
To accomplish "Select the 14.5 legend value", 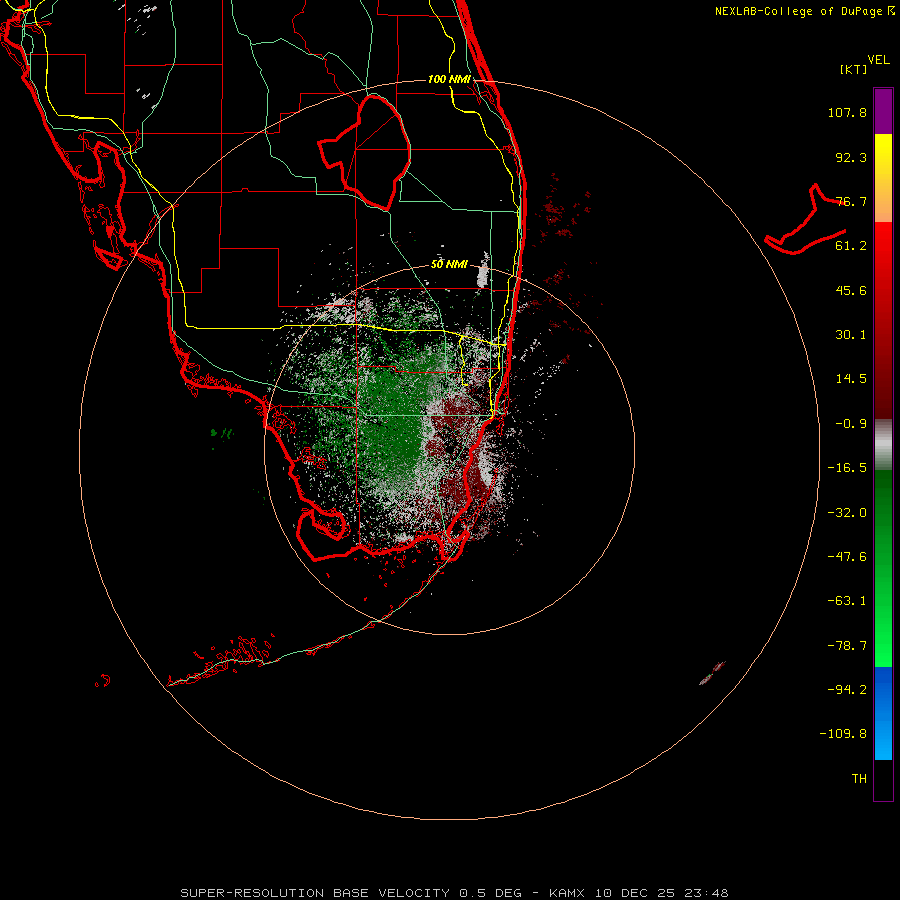I will coord(851,379).
